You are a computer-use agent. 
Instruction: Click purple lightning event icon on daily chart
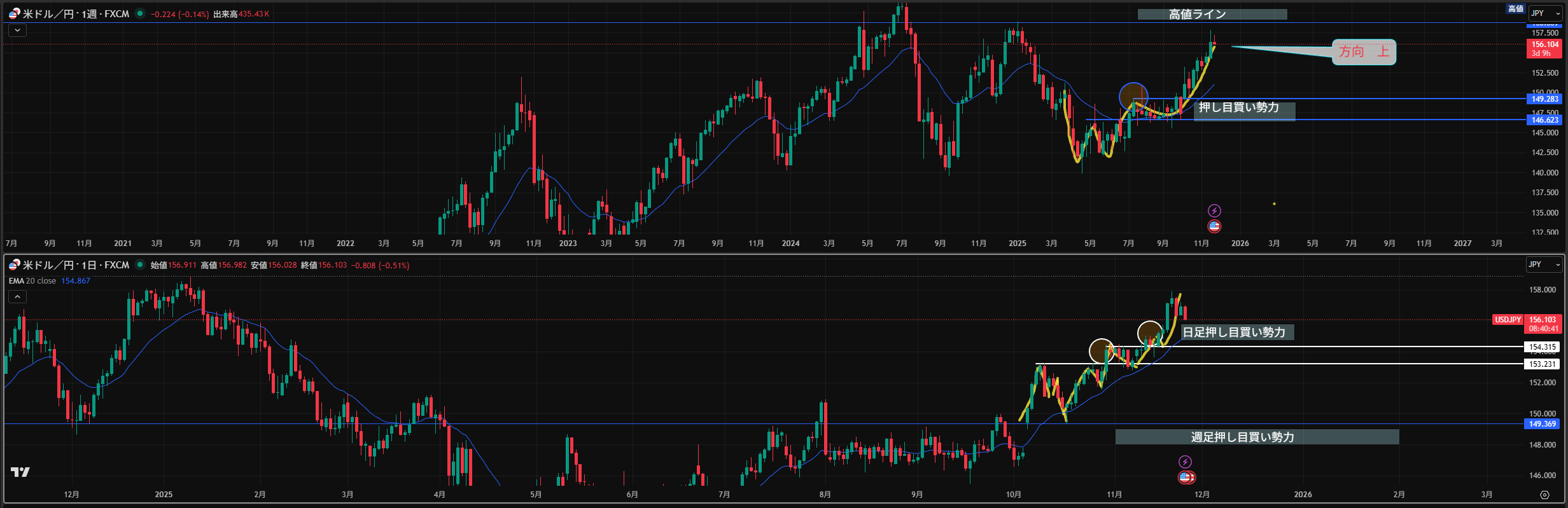[1185, 462]
